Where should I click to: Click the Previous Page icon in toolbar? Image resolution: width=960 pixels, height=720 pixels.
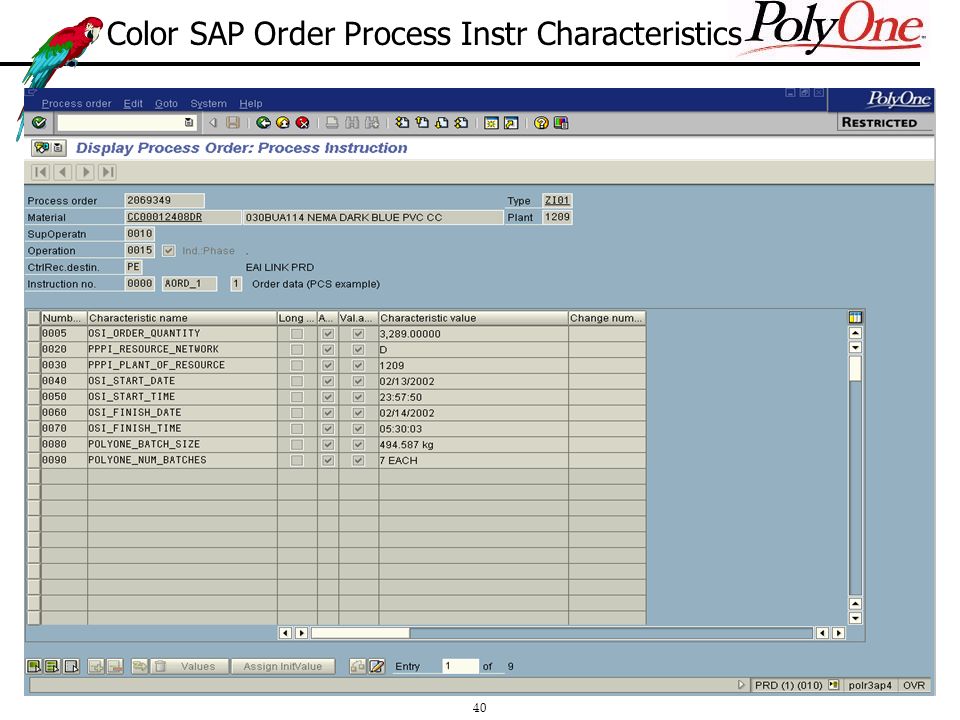tap(422, 123)
